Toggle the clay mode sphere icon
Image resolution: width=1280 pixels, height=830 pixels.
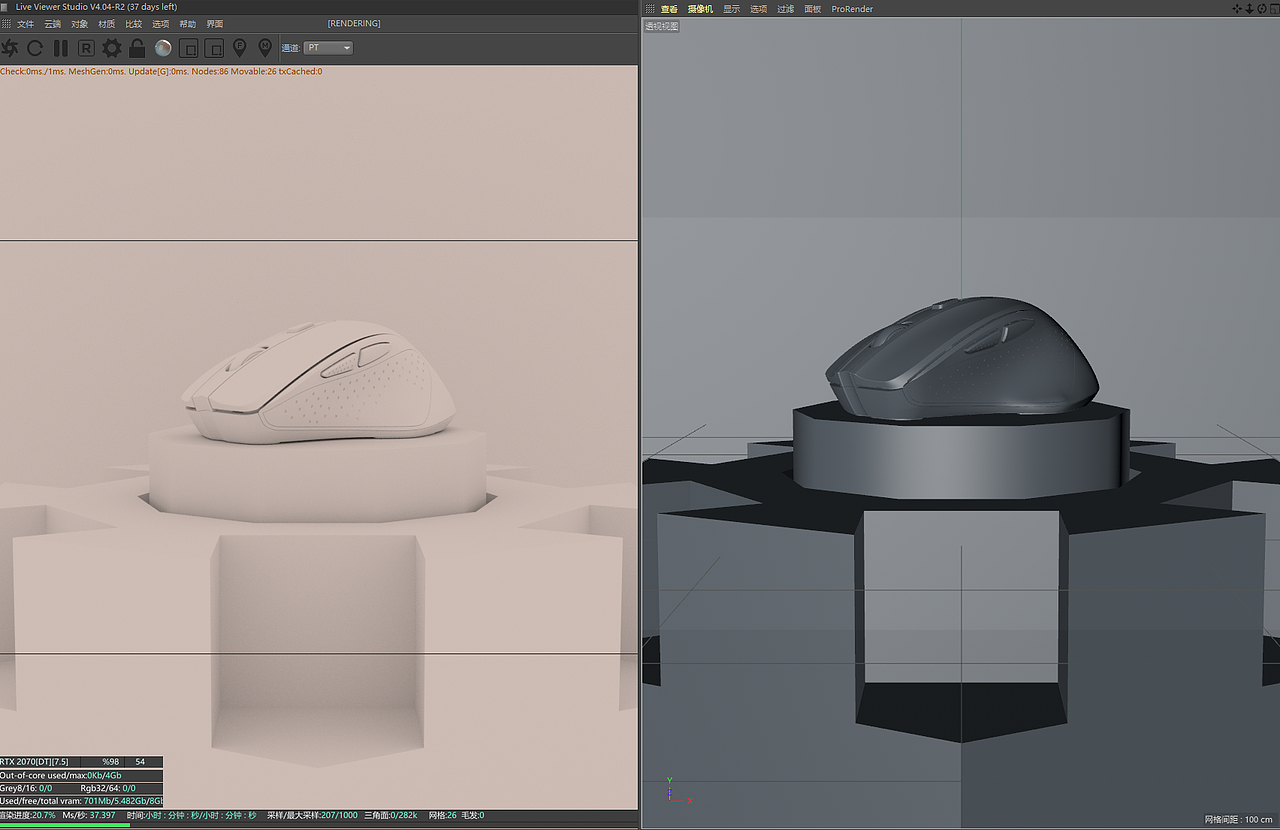(x=163, y=48)
